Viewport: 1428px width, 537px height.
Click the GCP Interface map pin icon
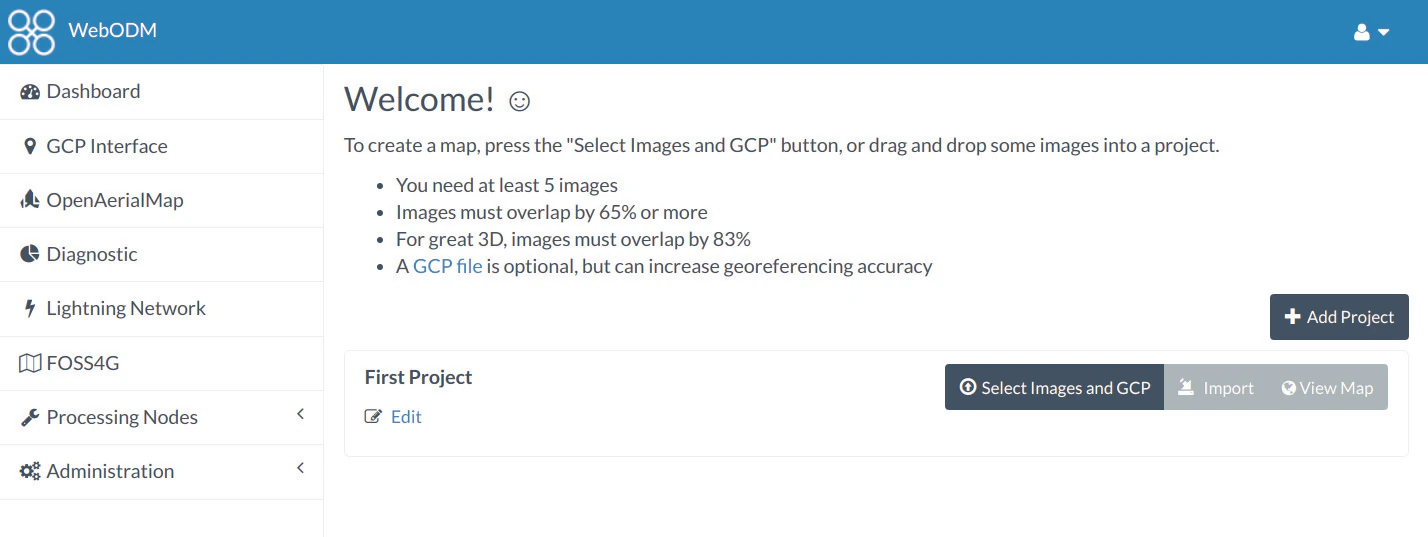click(x=30, y=146)
